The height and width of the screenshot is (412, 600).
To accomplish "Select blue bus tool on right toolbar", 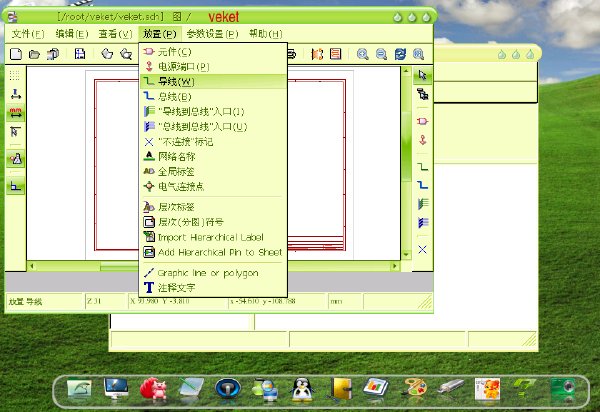I will [x=422, y=185].
